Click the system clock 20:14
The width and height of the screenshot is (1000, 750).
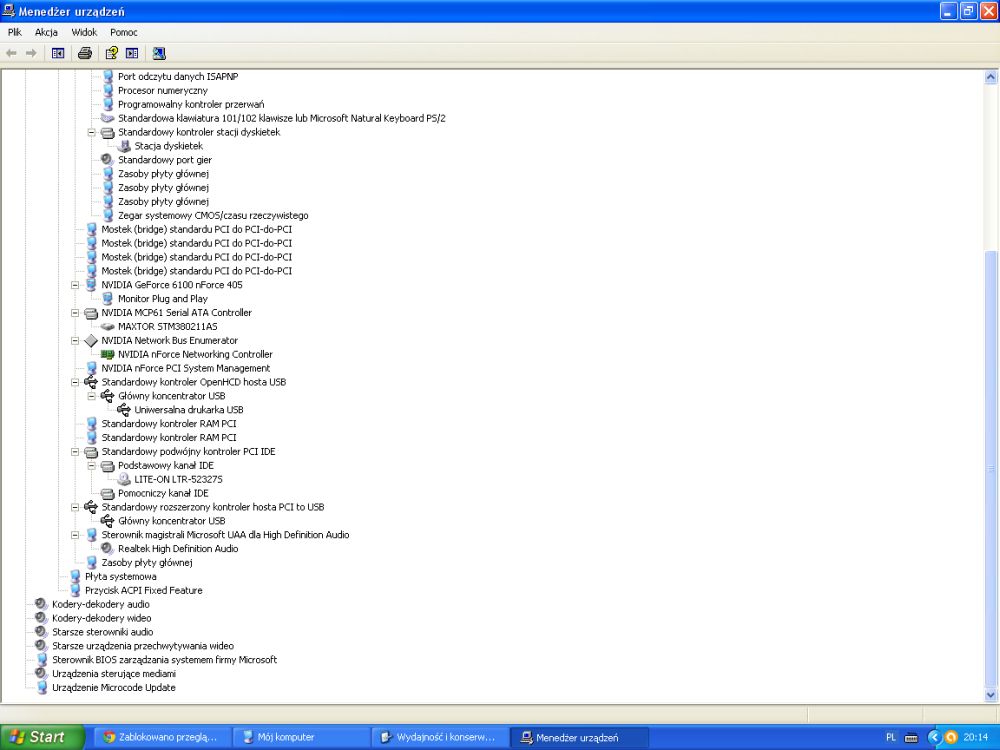pyautogui.click(x=976, y=737)
